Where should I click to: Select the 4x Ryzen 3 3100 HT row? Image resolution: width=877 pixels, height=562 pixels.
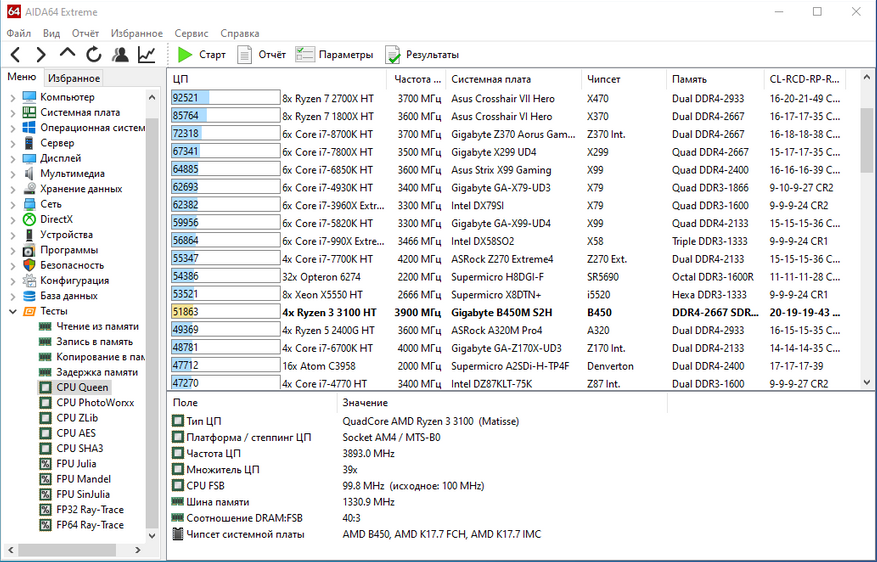(x=506, y=313)
